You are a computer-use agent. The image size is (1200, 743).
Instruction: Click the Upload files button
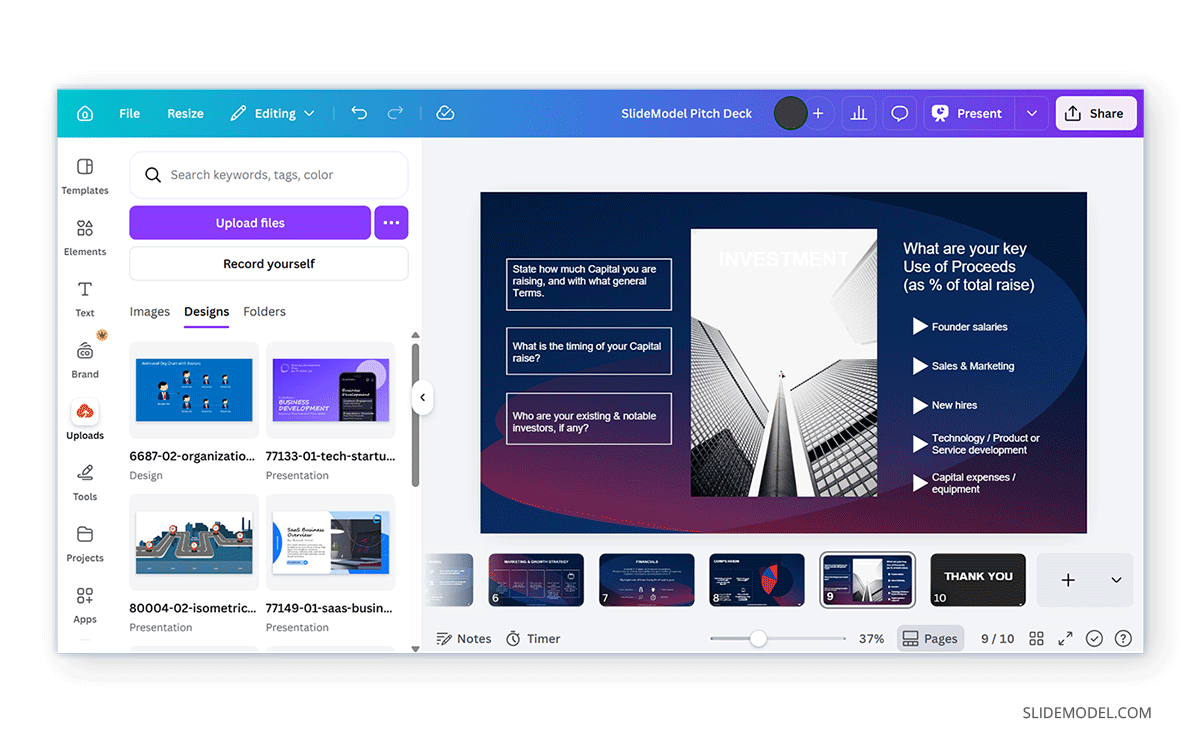pos(249,222)
